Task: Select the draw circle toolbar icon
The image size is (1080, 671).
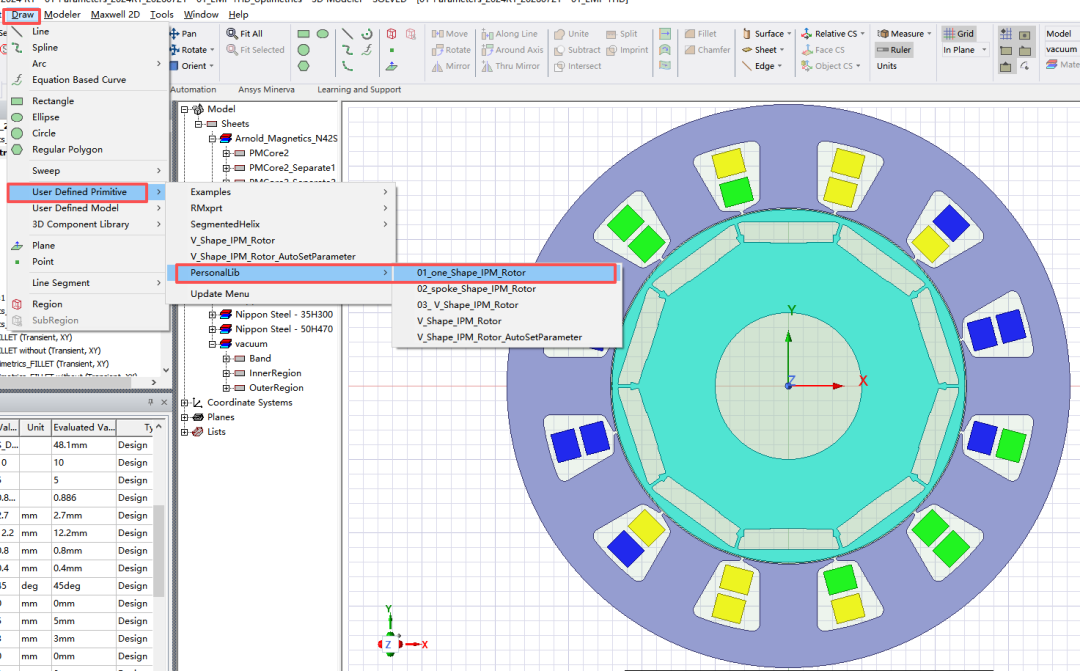Action: (x=304, y=50)
